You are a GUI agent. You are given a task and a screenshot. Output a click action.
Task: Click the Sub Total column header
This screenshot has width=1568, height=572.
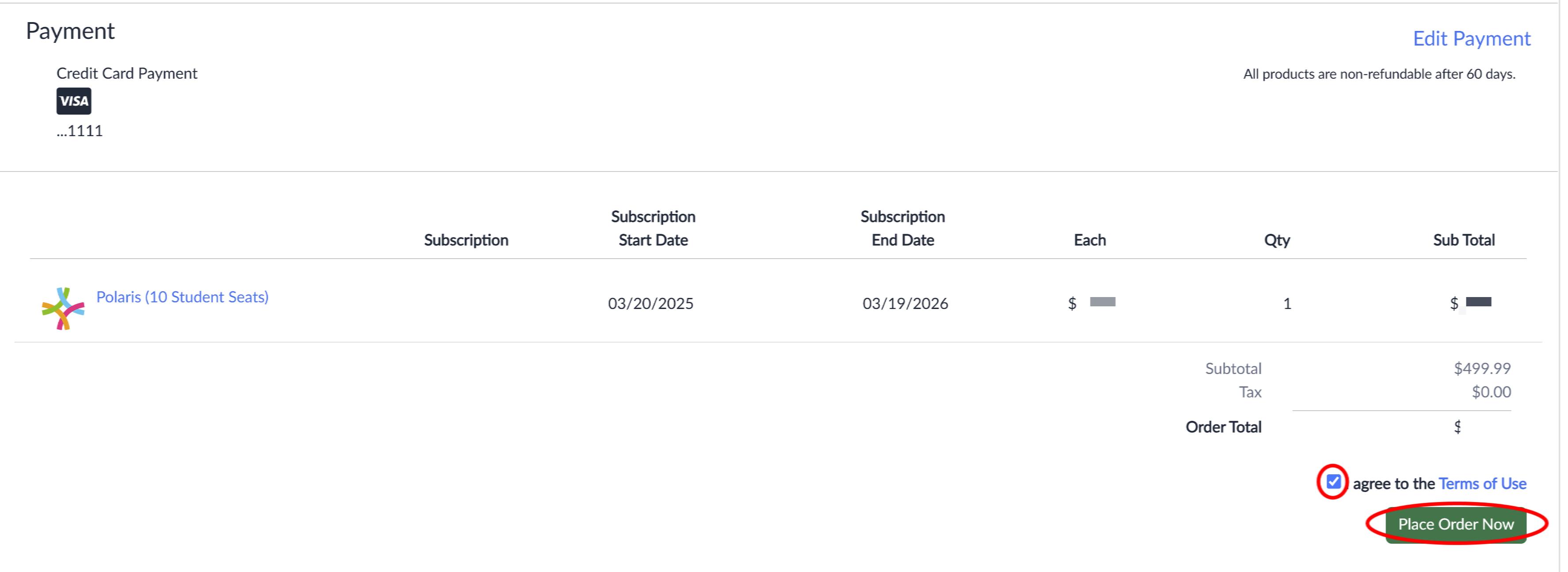pos(1463,240)
